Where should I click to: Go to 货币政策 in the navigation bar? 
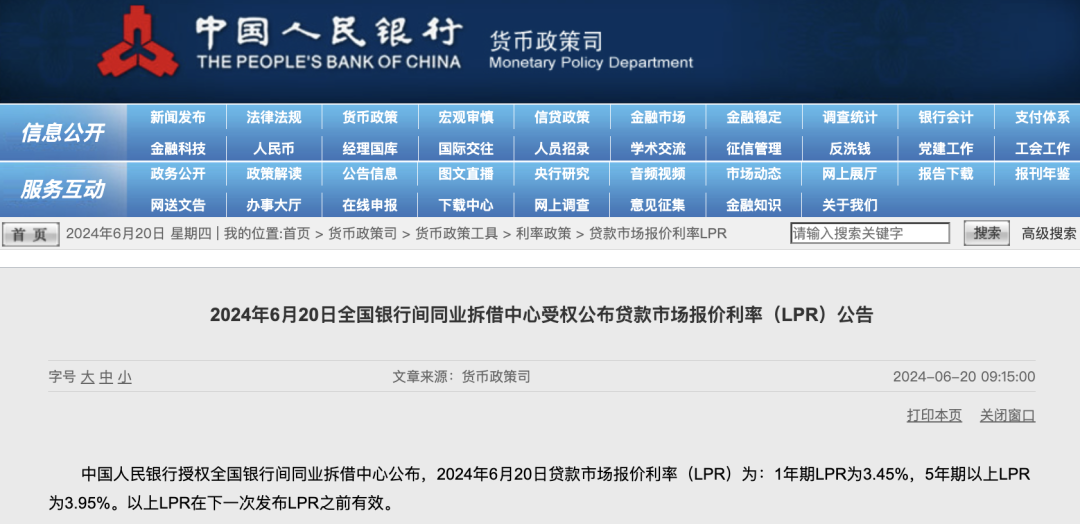370,118
